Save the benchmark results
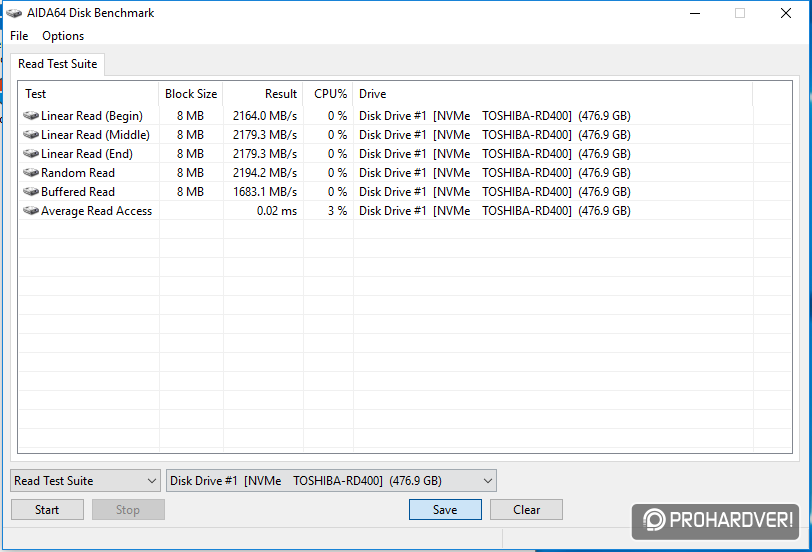The width and height of the screenshot is (812, 552). coord(445,510)
